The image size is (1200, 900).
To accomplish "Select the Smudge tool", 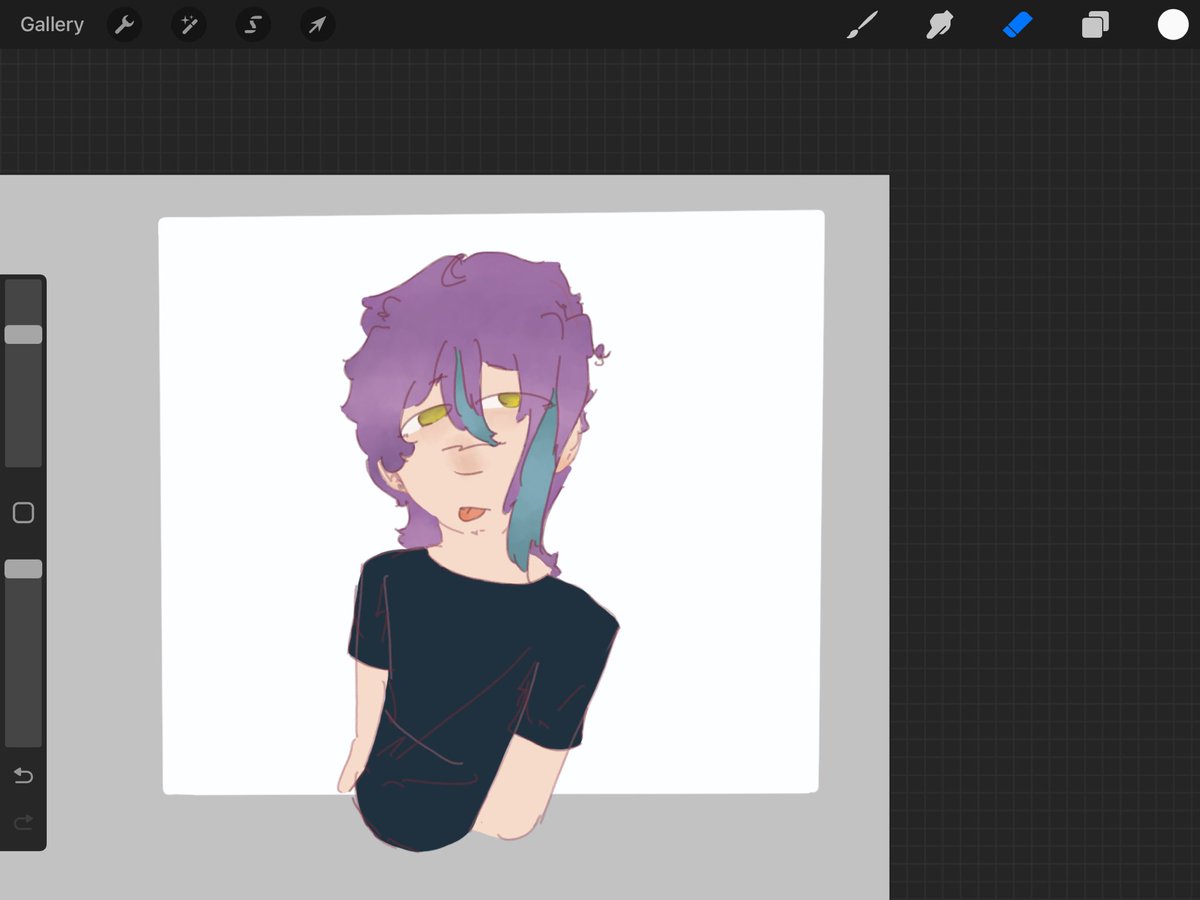I will (939, 25).
